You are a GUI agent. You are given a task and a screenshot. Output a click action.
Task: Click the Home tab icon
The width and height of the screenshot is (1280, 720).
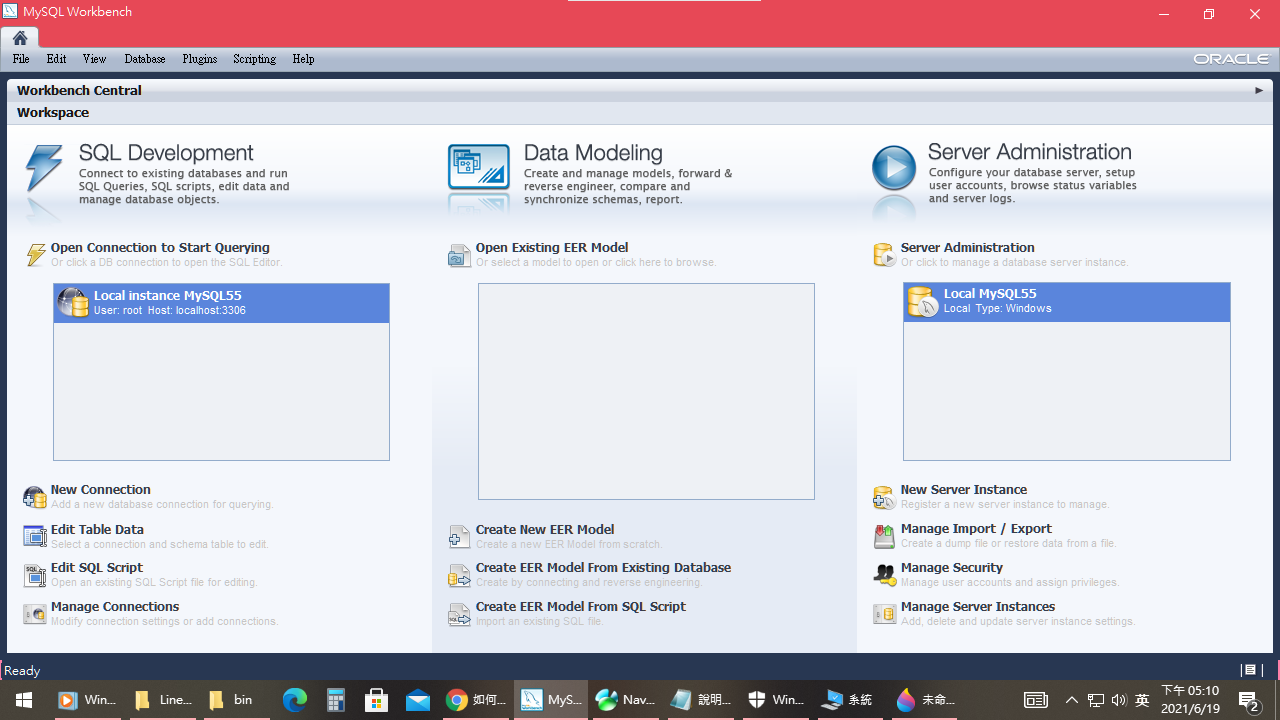point(20,38)
